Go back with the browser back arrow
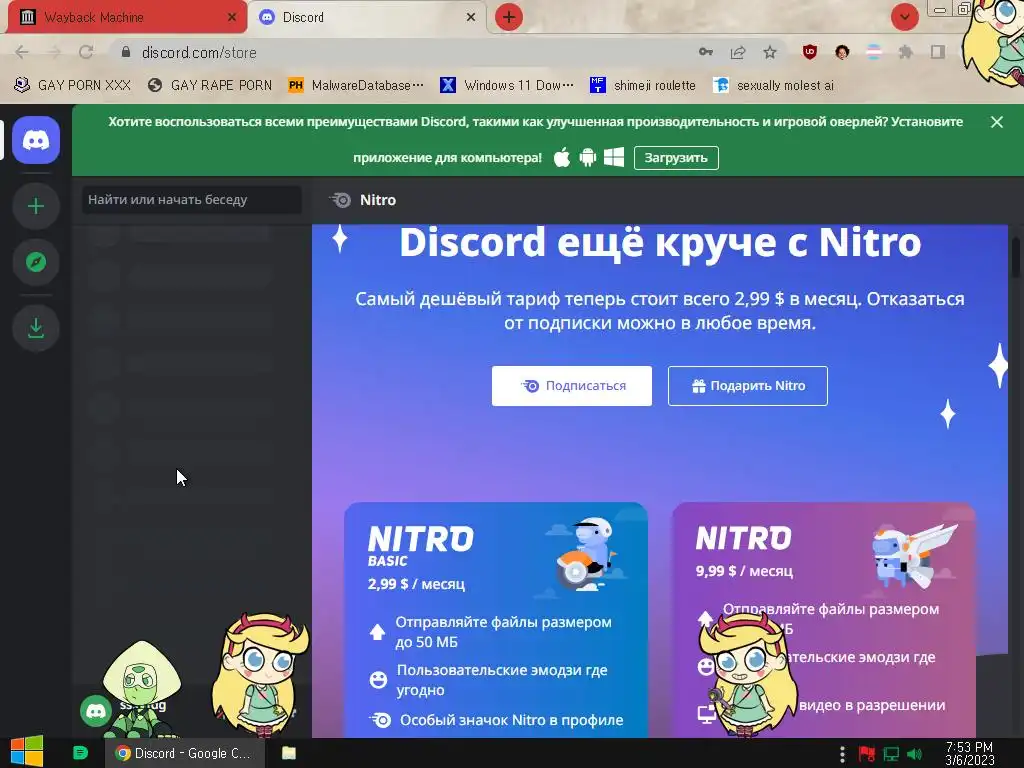1024x768 pixels. [22, 52]
